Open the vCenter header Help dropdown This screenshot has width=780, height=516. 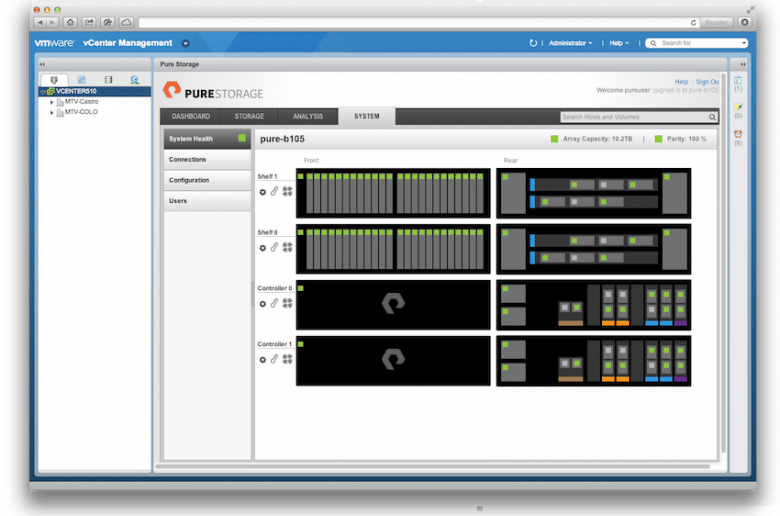click(619, 43)
